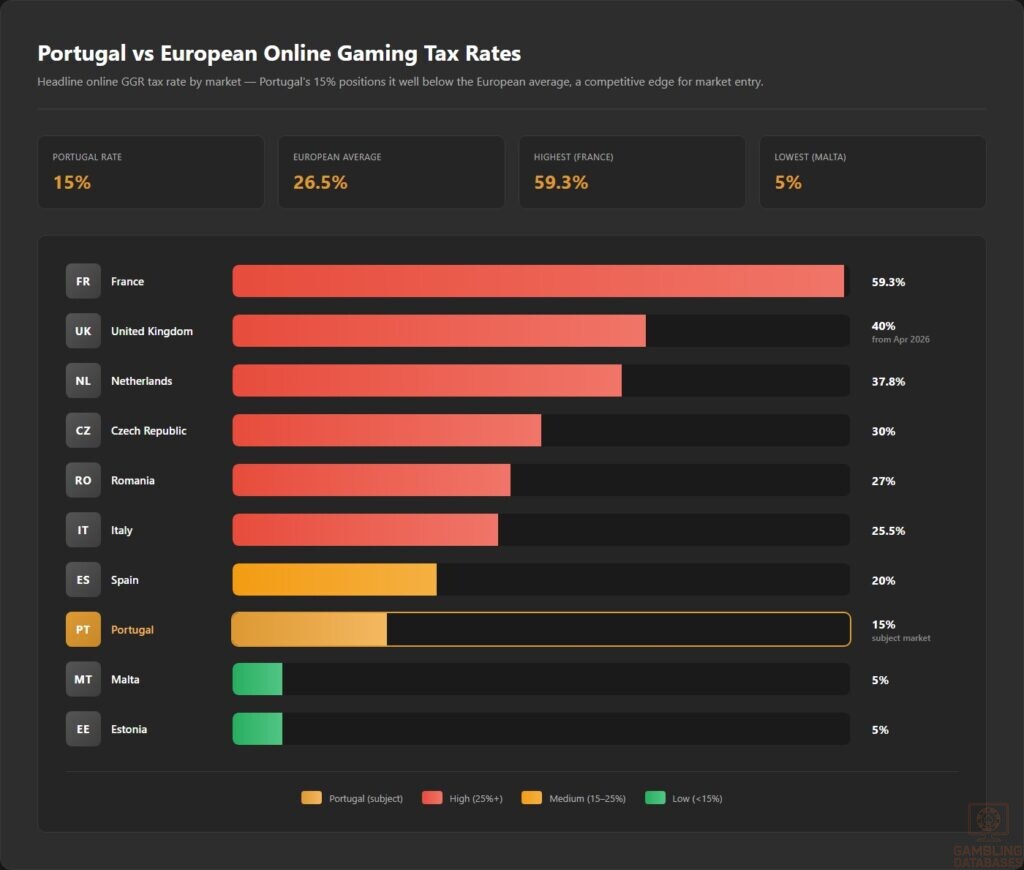Select the CZ country badge
Screen dimensions: 1024x870
pyautogui.click(x=83, y=430)
